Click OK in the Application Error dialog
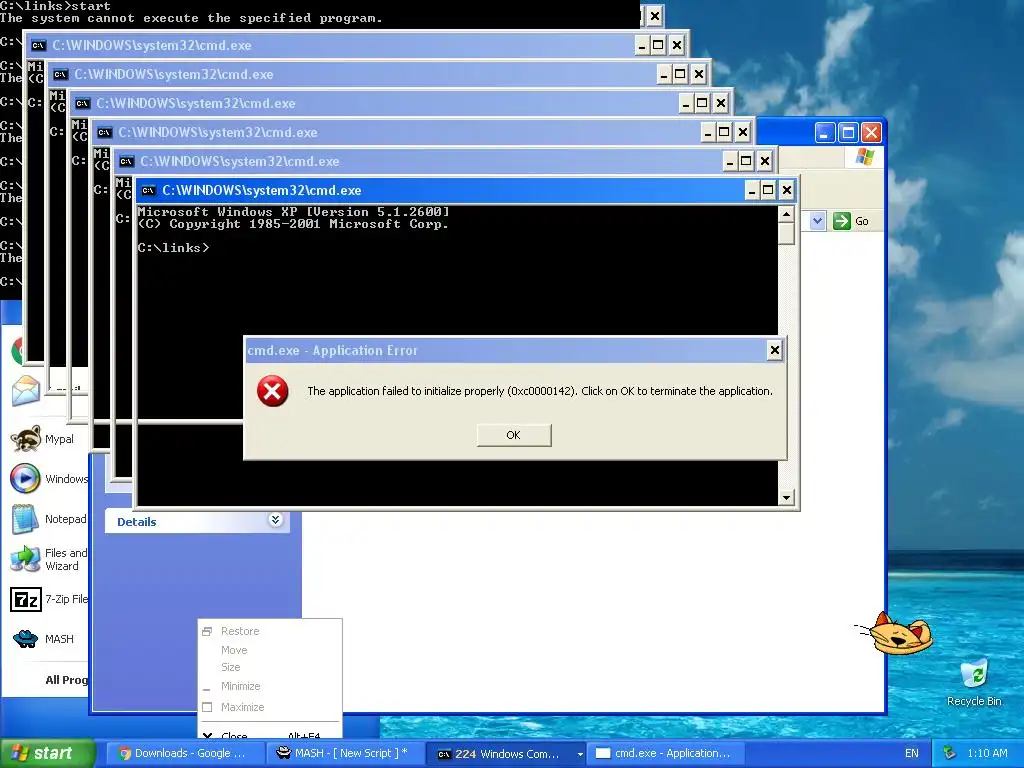This screenshot has width=1024, height=768. pos(514,435)
